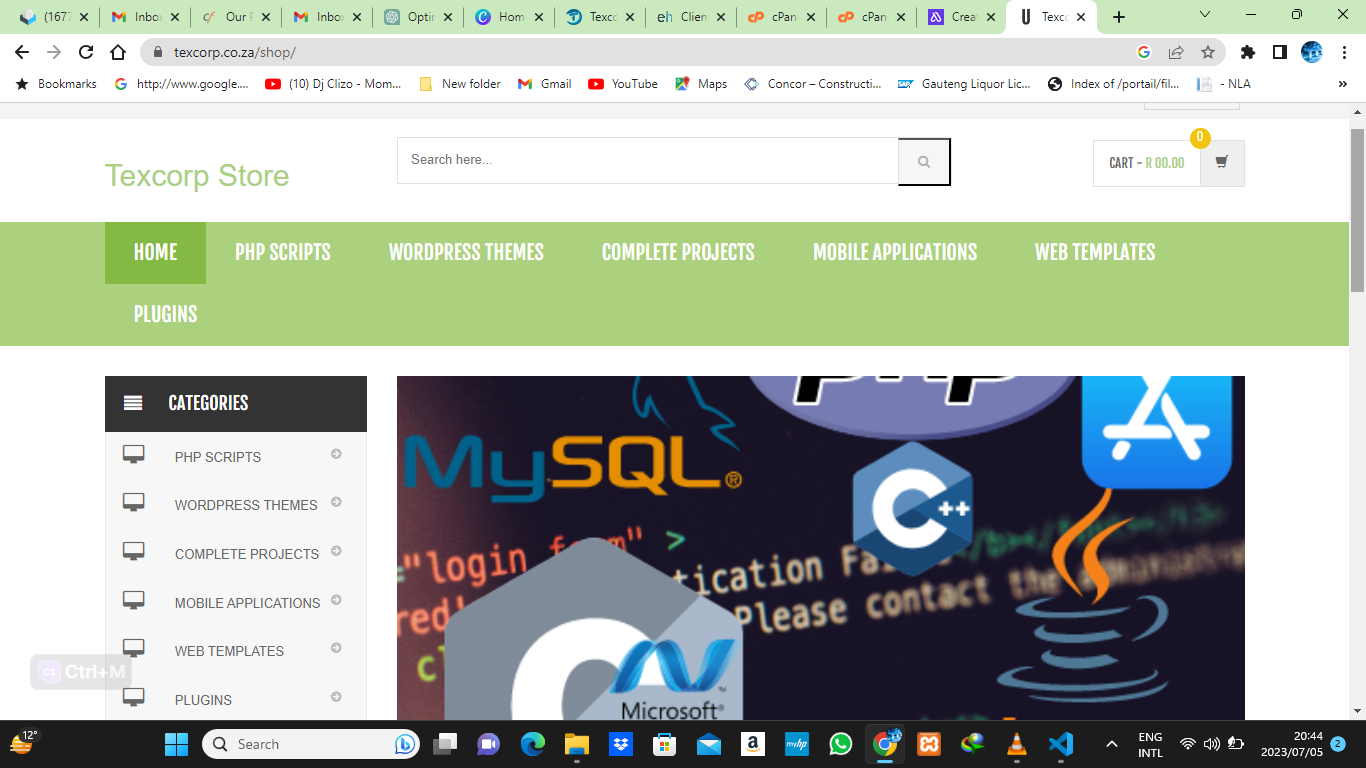Show hidden bookmarks overflow chevron
This screenshot has height=768, width=1366.
(x=1342, y=84)
